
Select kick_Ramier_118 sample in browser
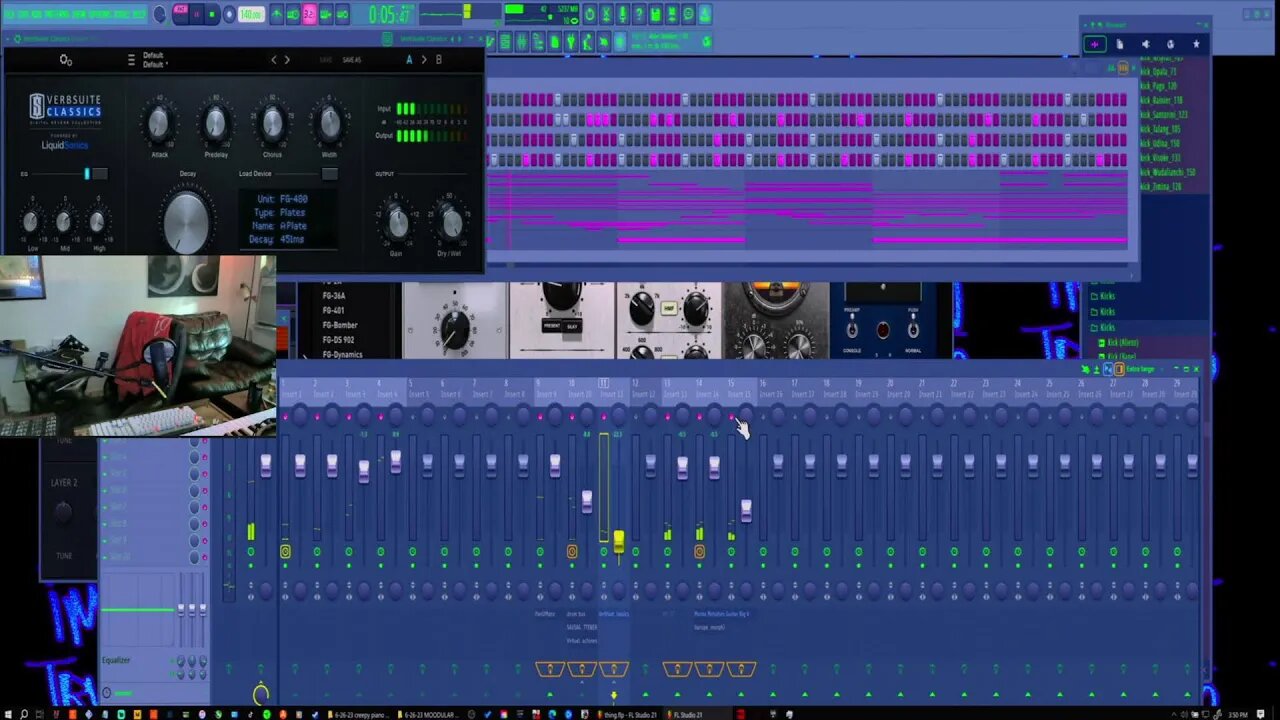(x=1161, y=100)
